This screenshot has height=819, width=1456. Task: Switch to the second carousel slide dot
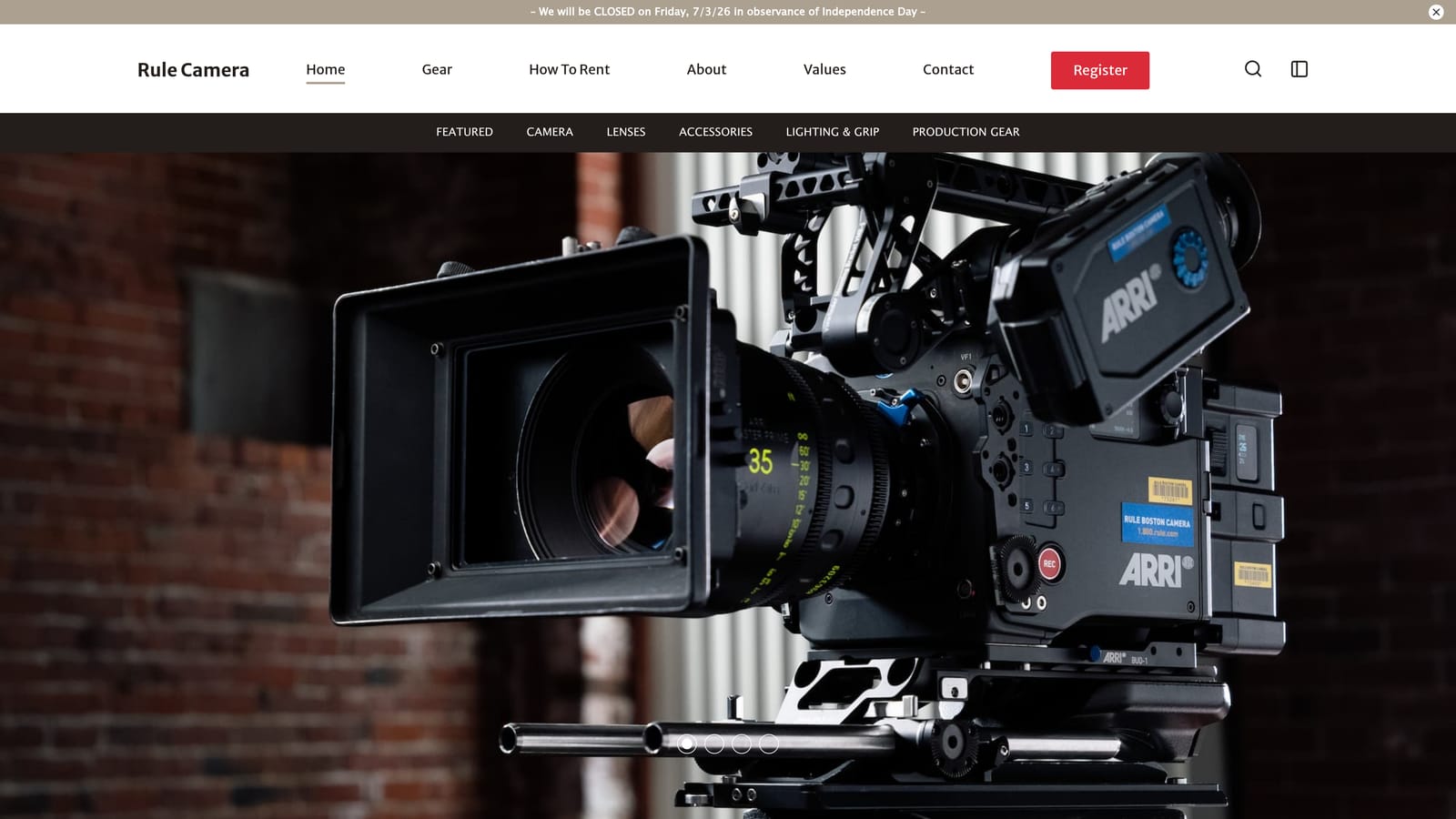714,744
